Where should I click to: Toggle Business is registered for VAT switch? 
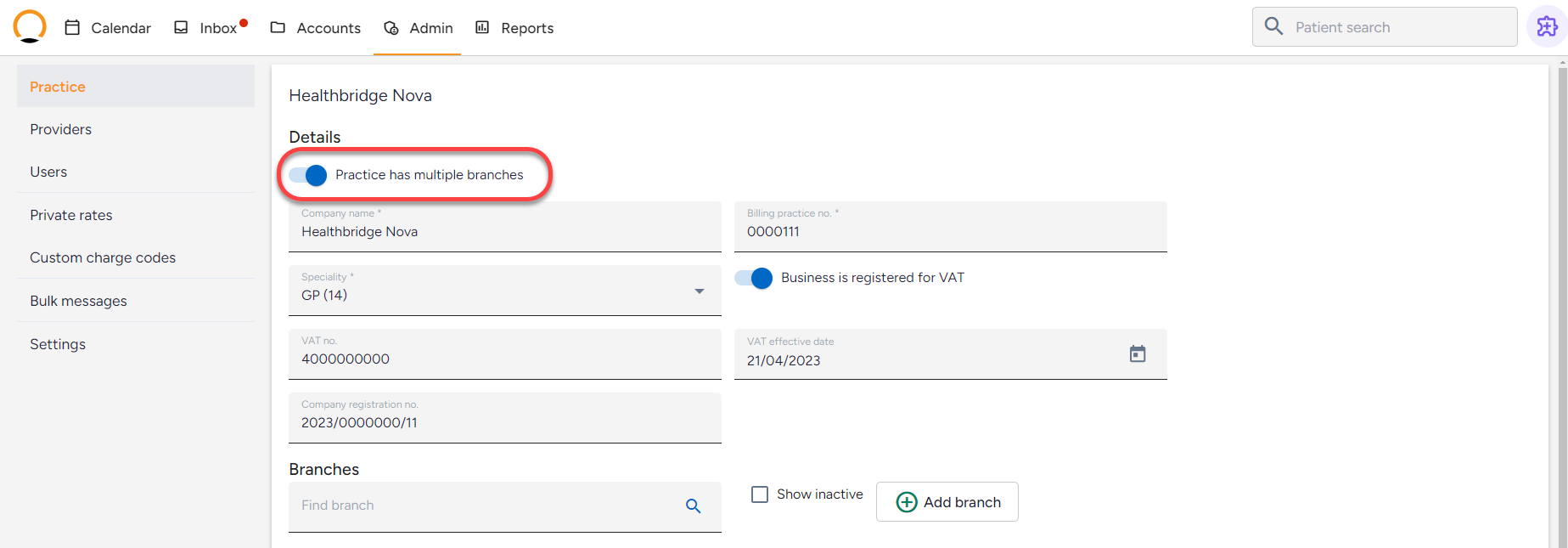click(x=754, y=278)
